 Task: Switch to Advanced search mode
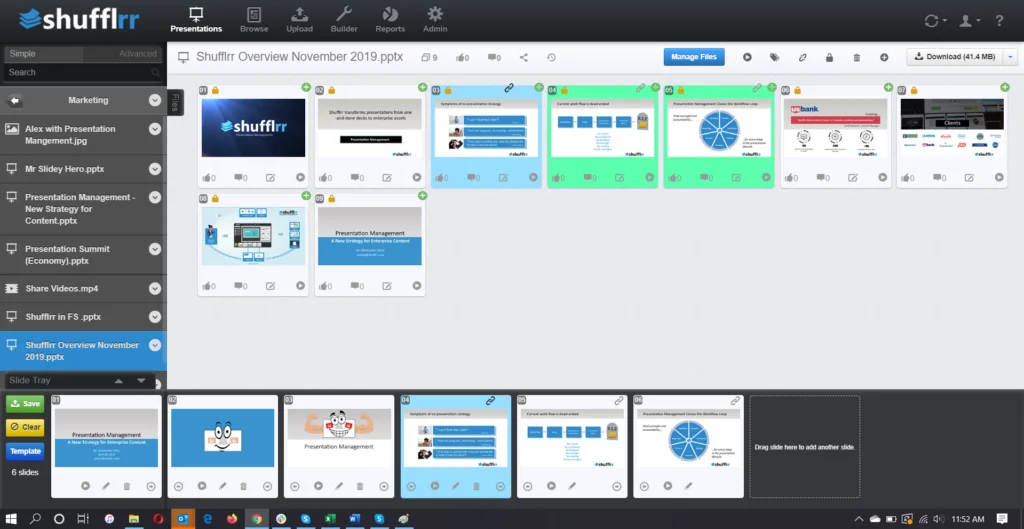[x=137, y=54]
